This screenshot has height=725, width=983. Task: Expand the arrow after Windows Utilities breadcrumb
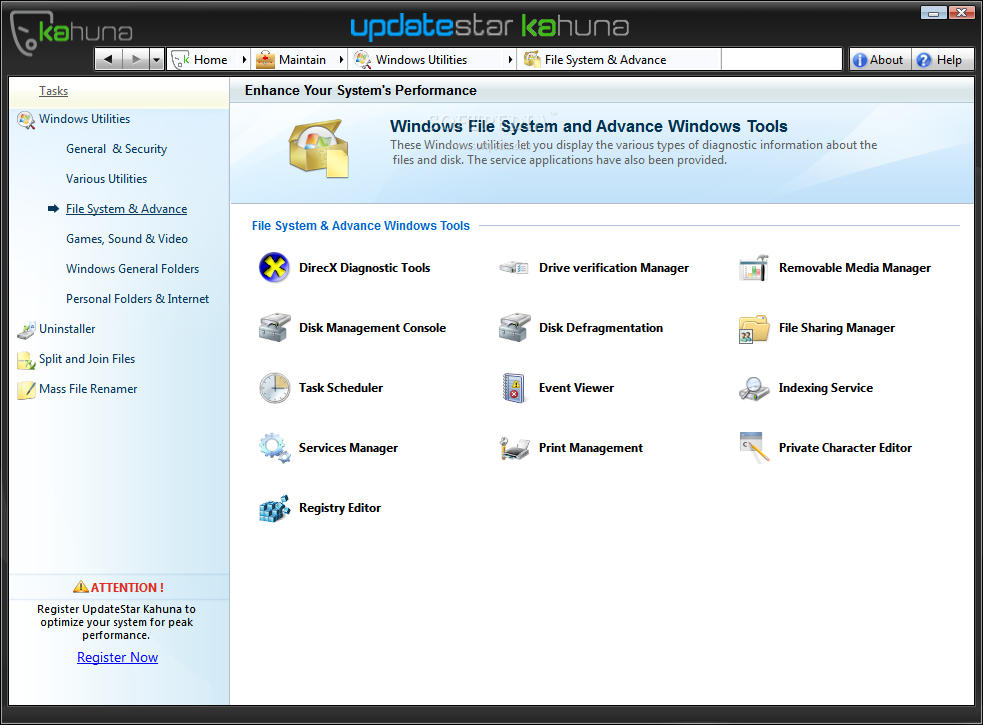point(510,60)
